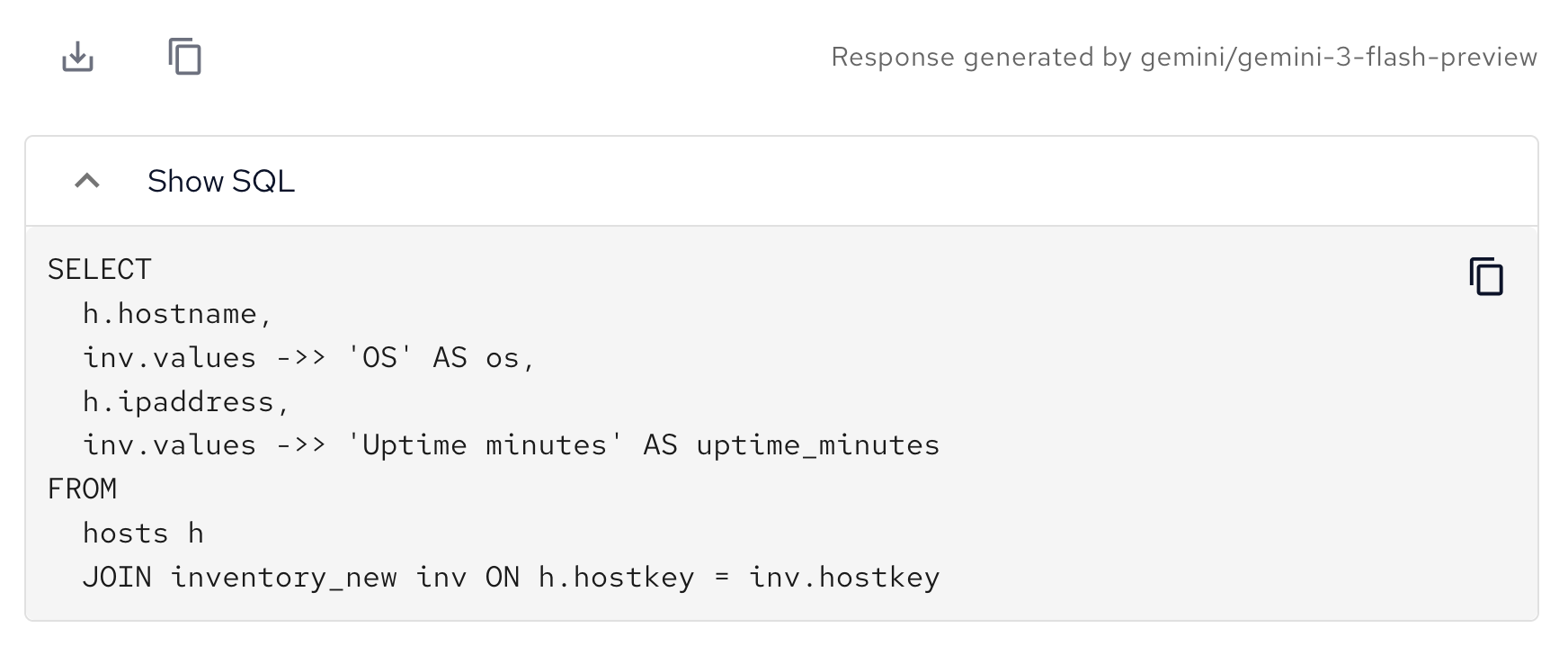The image size is (1568, 646).
Task: Click the SELECT keyword in the query
Action: pyautogui.click(x=100, y=270)
